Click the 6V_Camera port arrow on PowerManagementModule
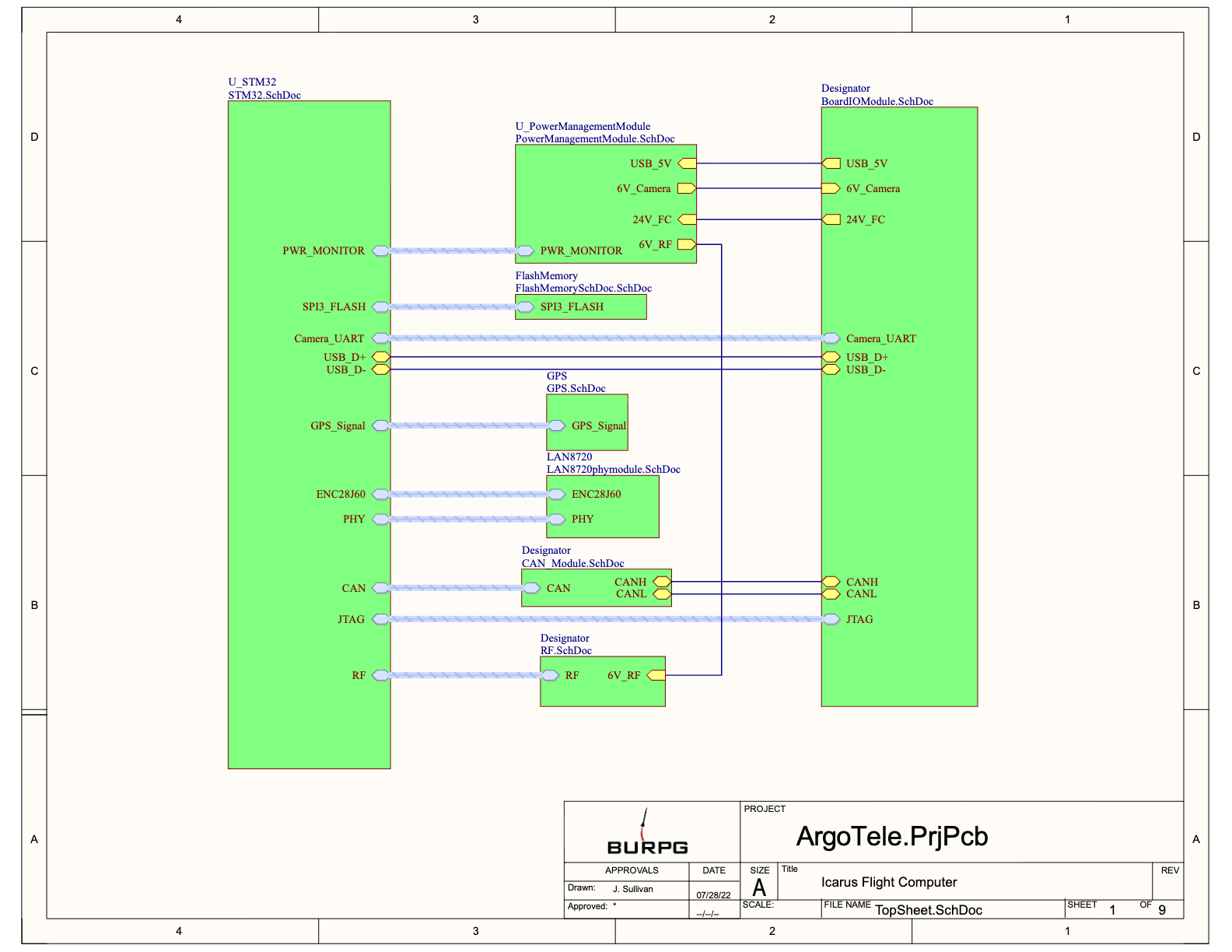The image size is (1232, 952). click(687, 188)
